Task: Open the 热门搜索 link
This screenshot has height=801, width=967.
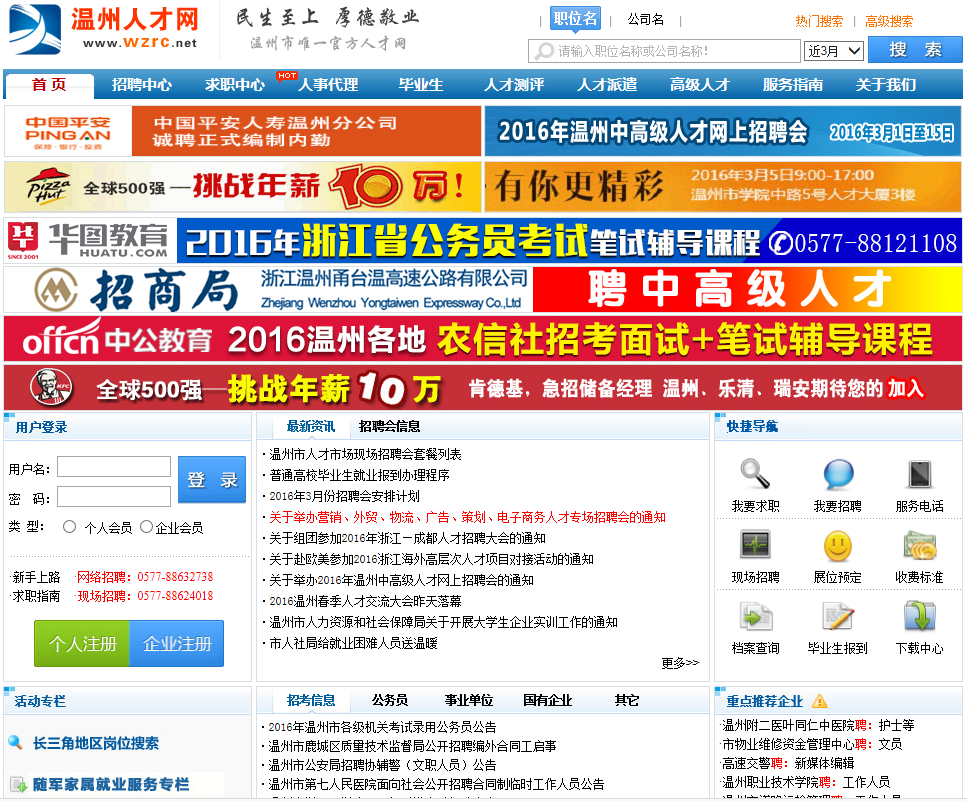Action: 819,22
